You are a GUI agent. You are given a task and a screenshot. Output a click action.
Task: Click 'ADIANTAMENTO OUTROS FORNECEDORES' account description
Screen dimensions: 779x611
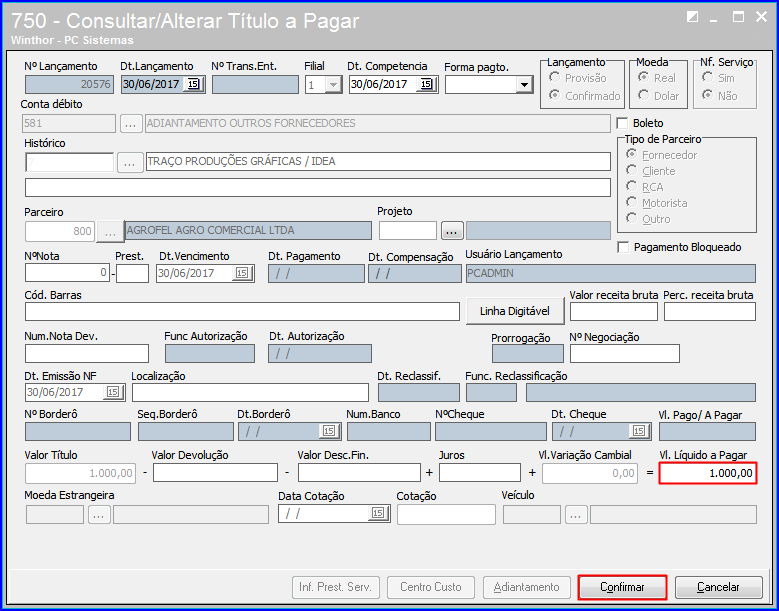click(251, 123)
